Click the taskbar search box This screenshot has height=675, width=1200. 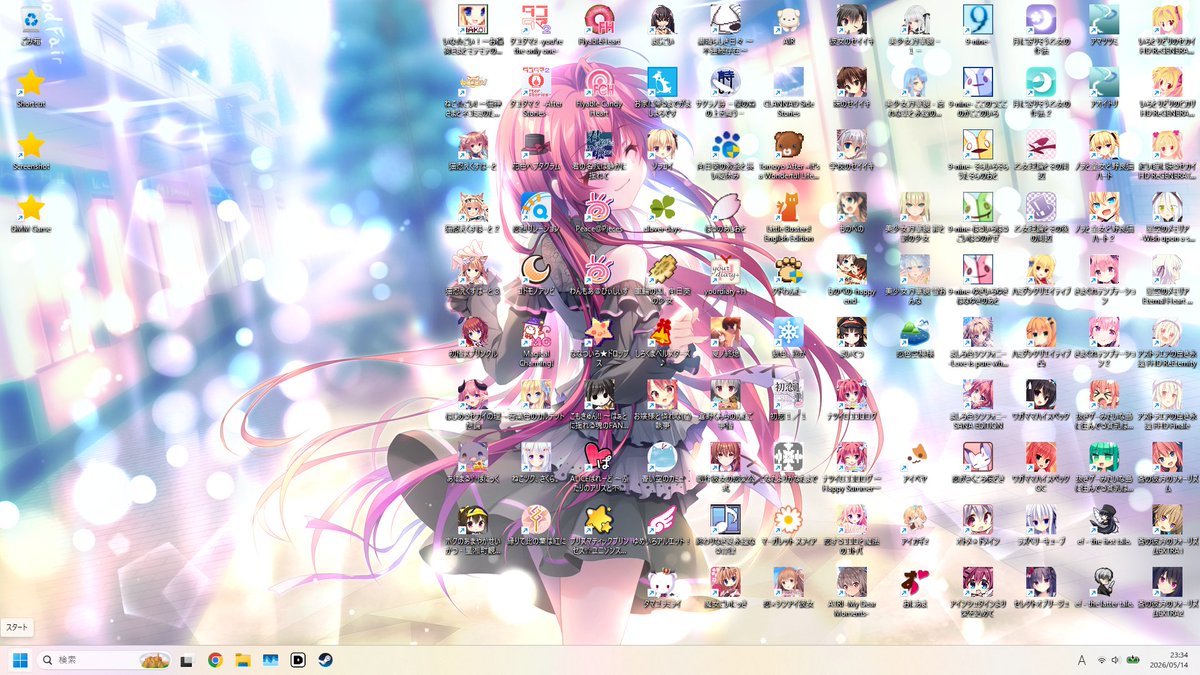point(105,660)
